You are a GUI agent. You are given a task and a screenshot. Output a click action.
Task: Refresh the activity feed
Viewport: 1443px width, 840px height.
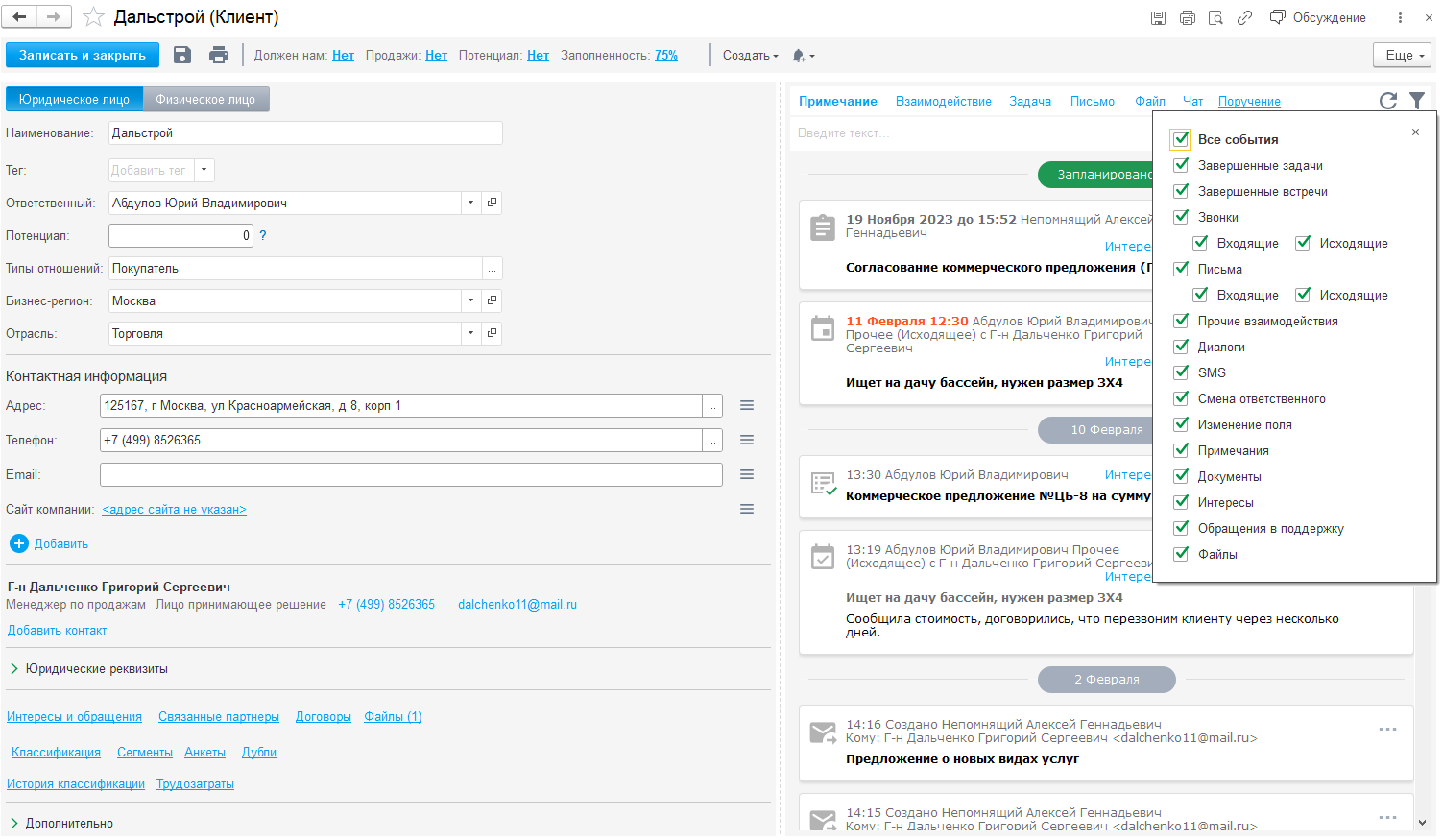pyautogui.click(x=1387, y=101)
